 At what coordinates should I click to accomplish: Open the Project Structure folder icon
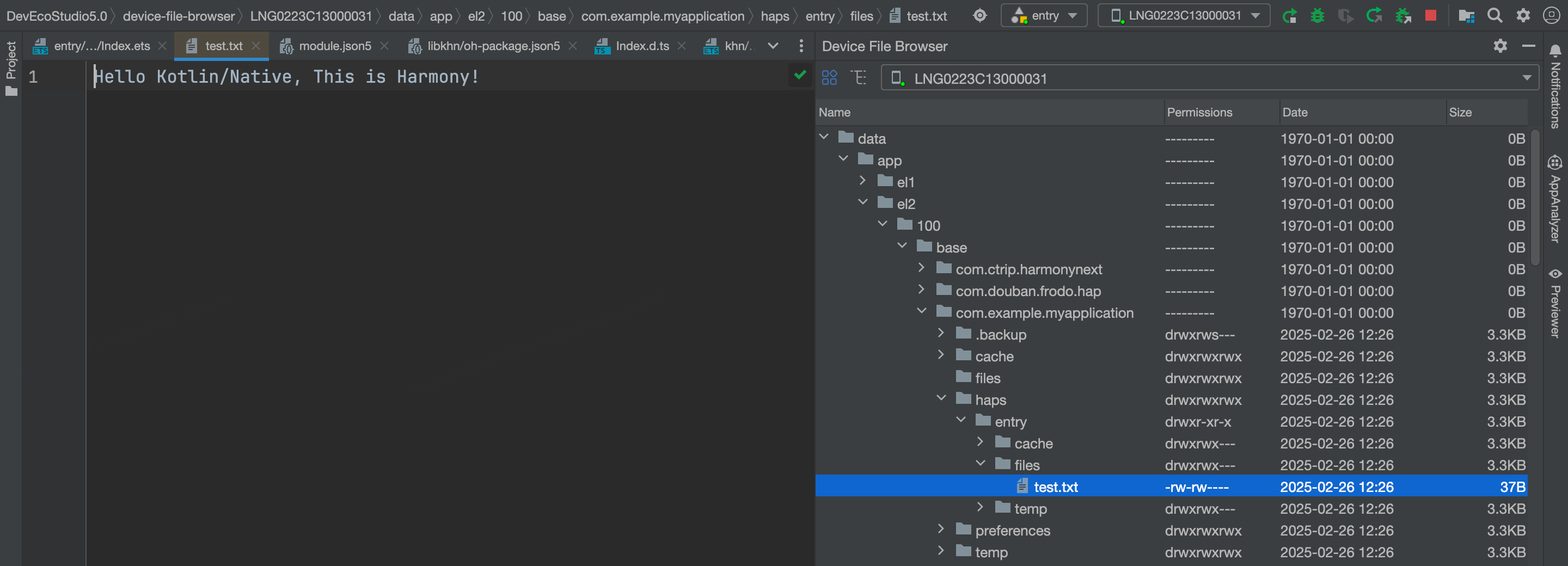pos(1466,16)
